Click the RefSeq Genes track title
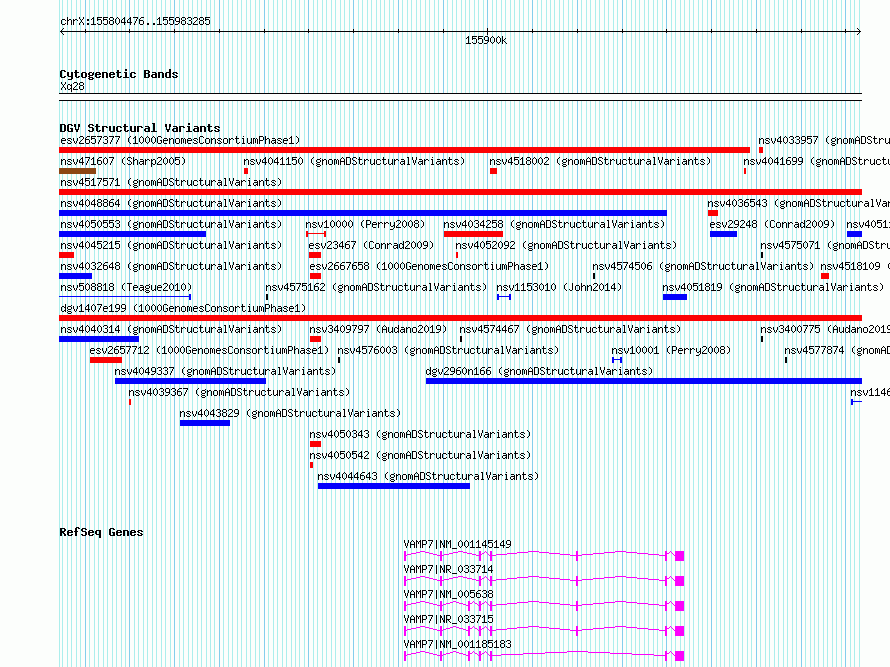The image size is (890, 667). [x=101, y=532]
